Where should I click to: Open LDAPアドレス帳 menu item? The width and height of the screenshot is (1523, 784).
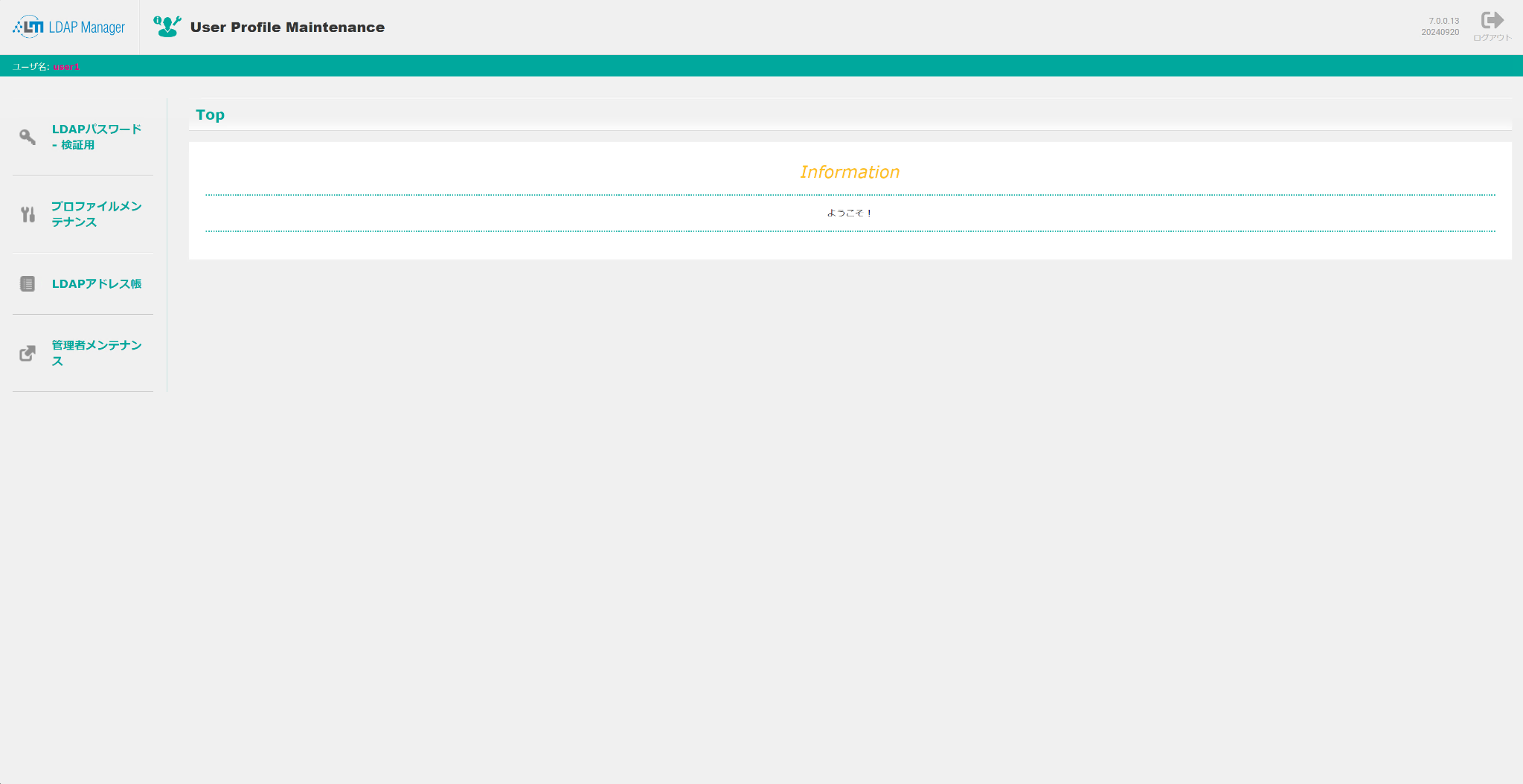click(x=97, y=283)
